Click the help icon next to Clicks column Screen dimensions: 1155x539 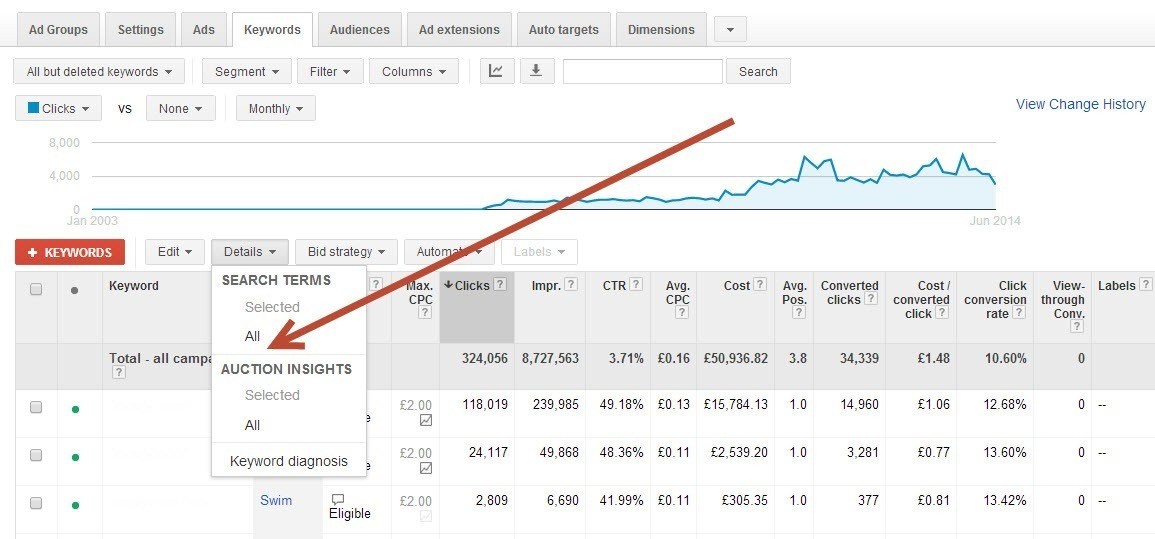pos(500,285)
